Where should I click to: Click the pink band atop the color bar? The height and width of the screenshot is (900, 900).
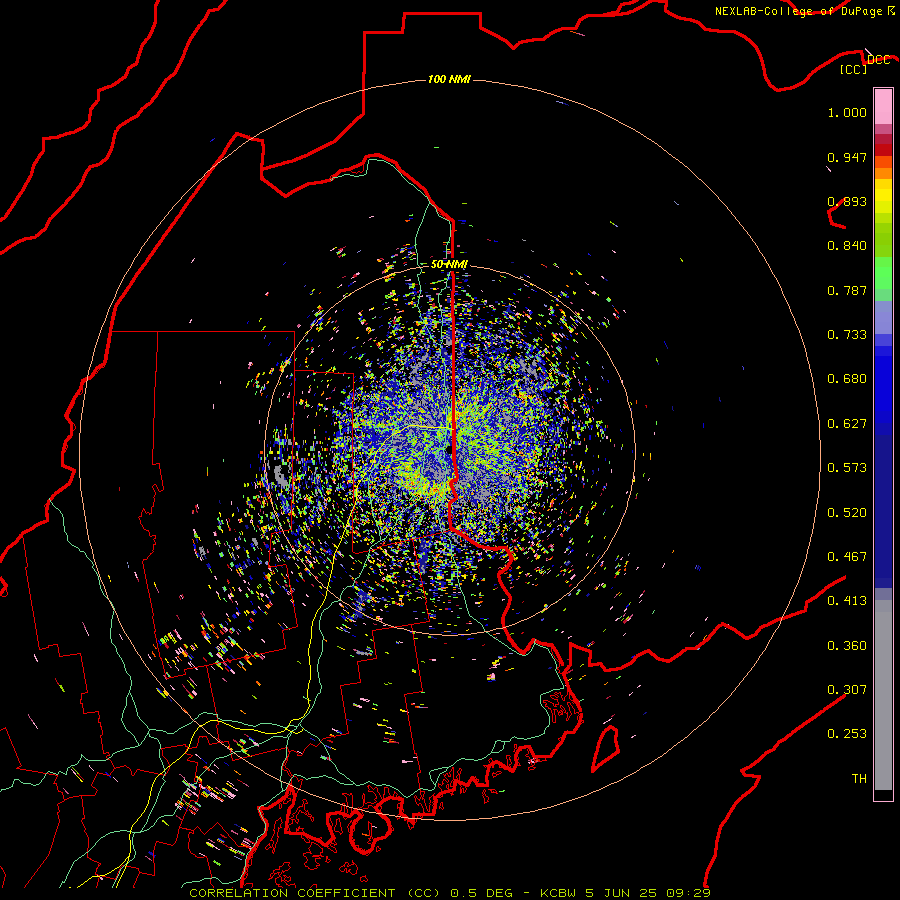[883, 107]
